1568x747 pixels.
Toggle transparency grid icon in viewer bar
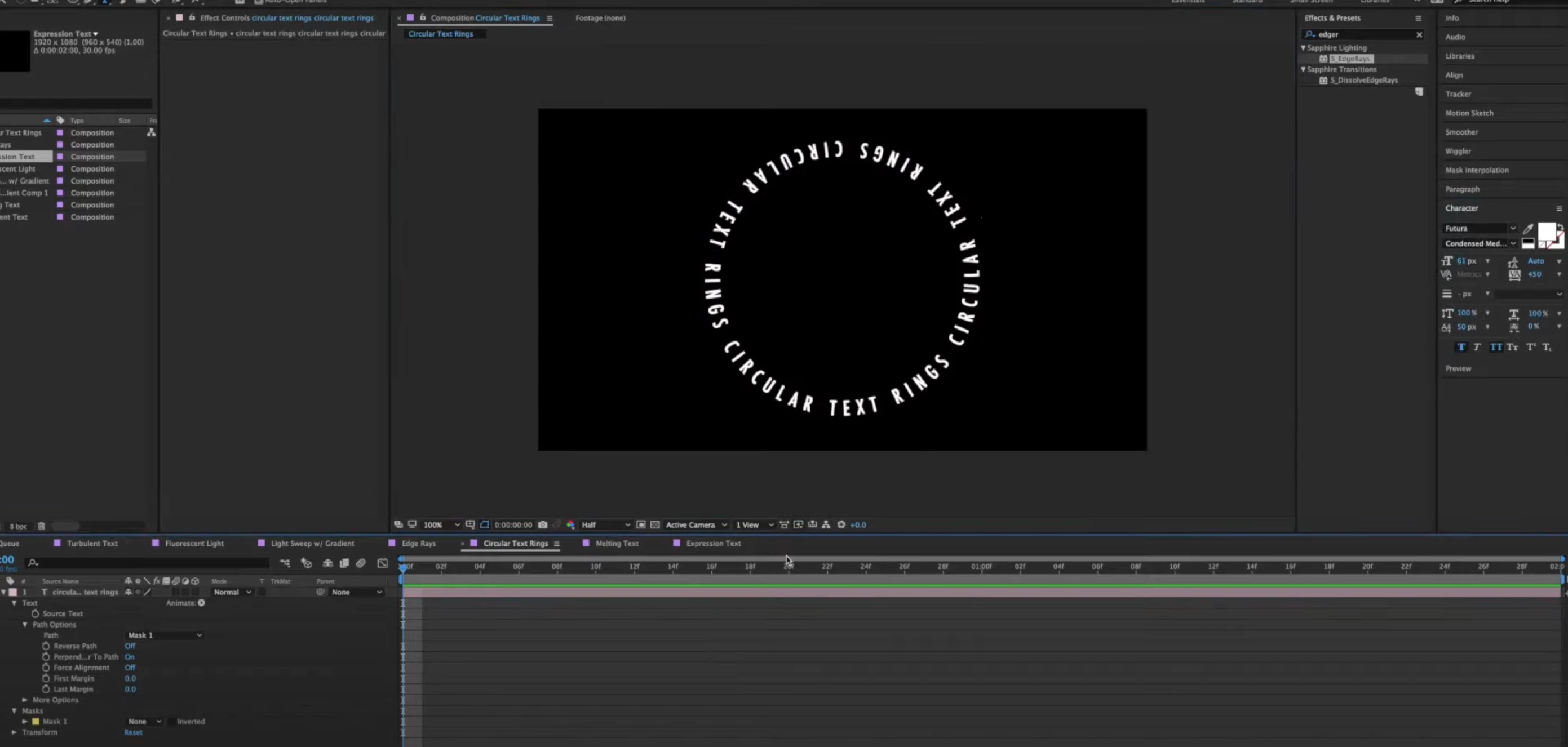pyautogui.click(x=655, y=524)
